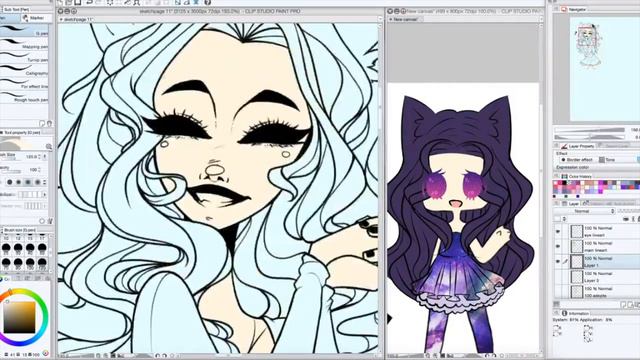Click the pen icon on Layer 1

[566, 261]
